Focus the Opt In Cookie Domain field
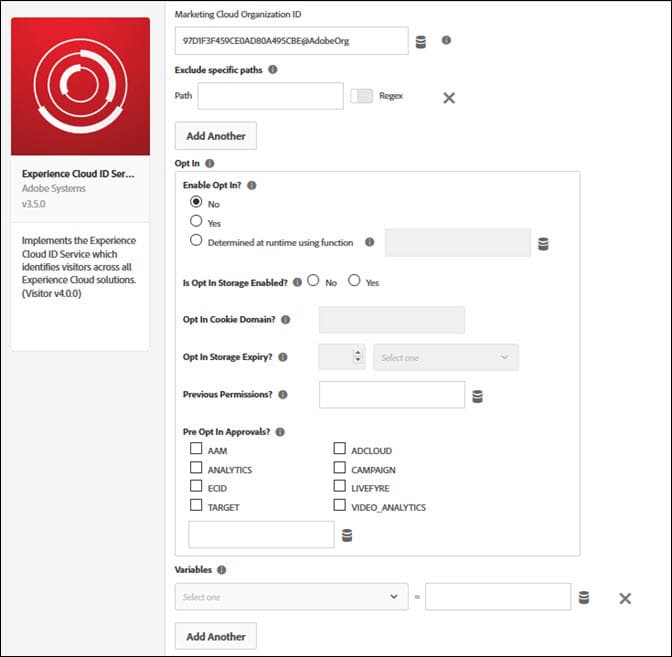672x657 pixels. [392, 319]
